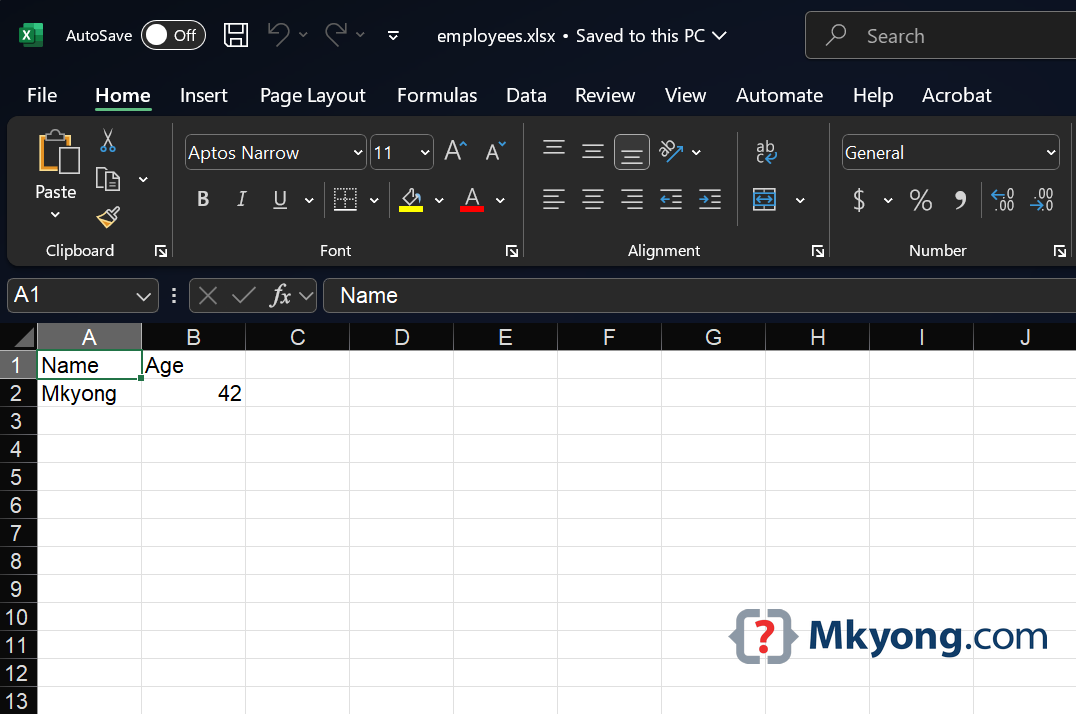This screenshot has width=1076, height=714.
Task: Click the Increase Font Size icon
Action: pos(456,152)
